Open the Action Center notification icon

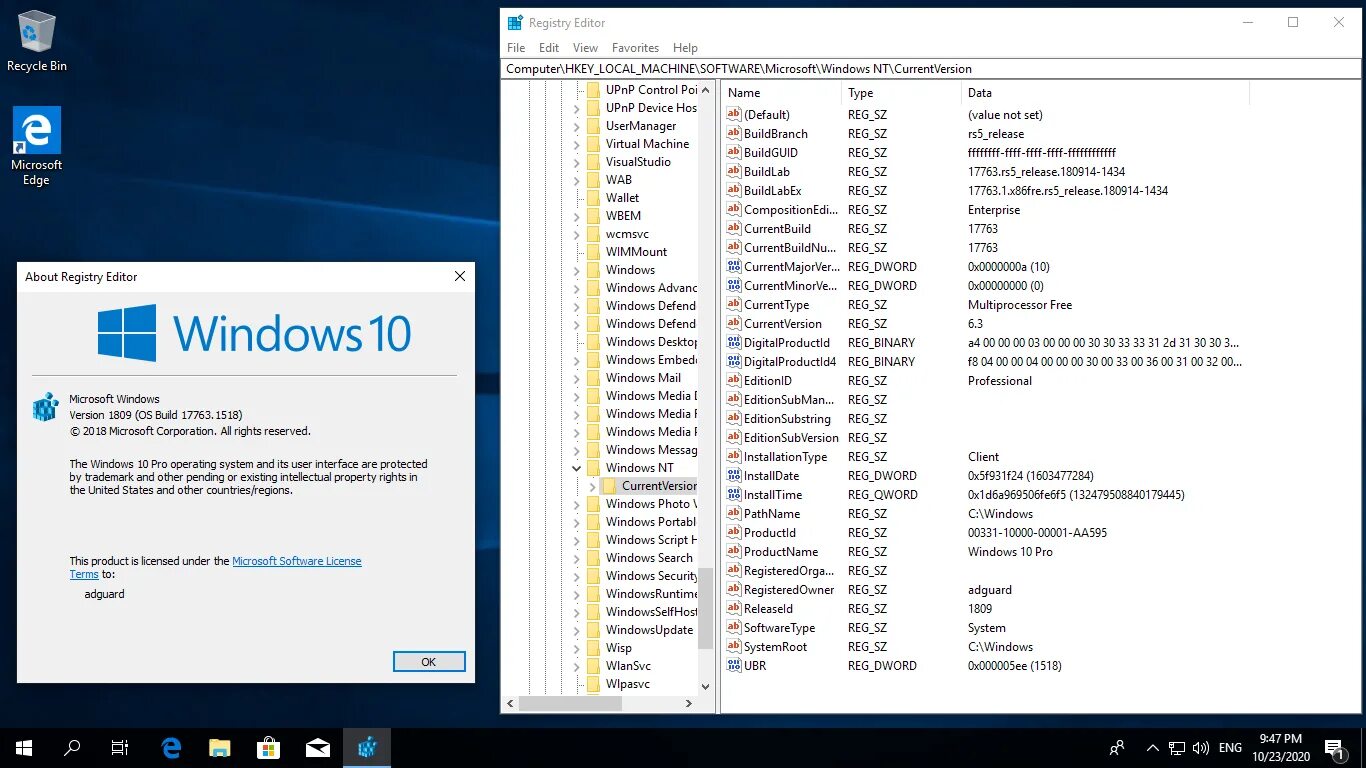(1333, 747)
